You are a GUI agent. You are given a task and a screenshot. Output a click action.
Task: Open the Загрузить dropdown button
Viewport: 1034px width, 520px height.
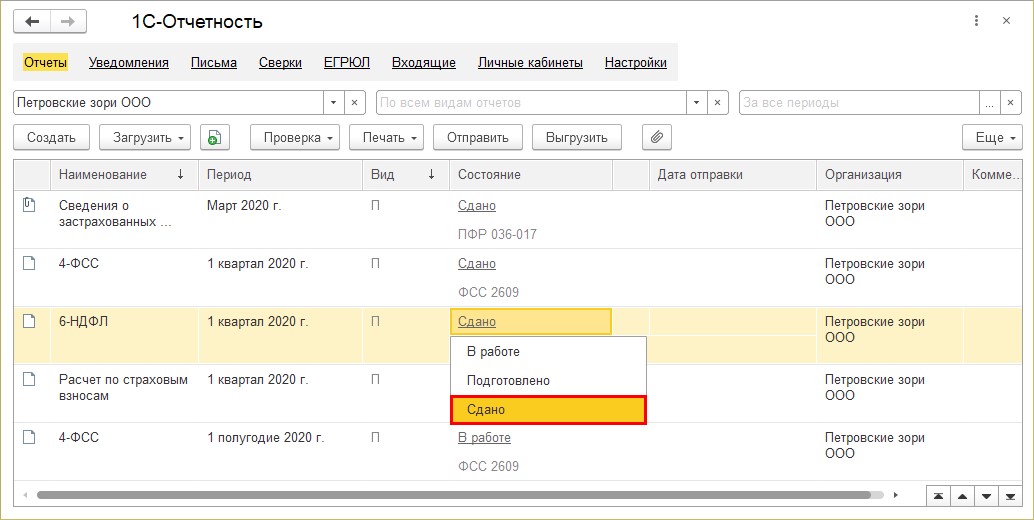pyautogui.click(x=145, y=137)
